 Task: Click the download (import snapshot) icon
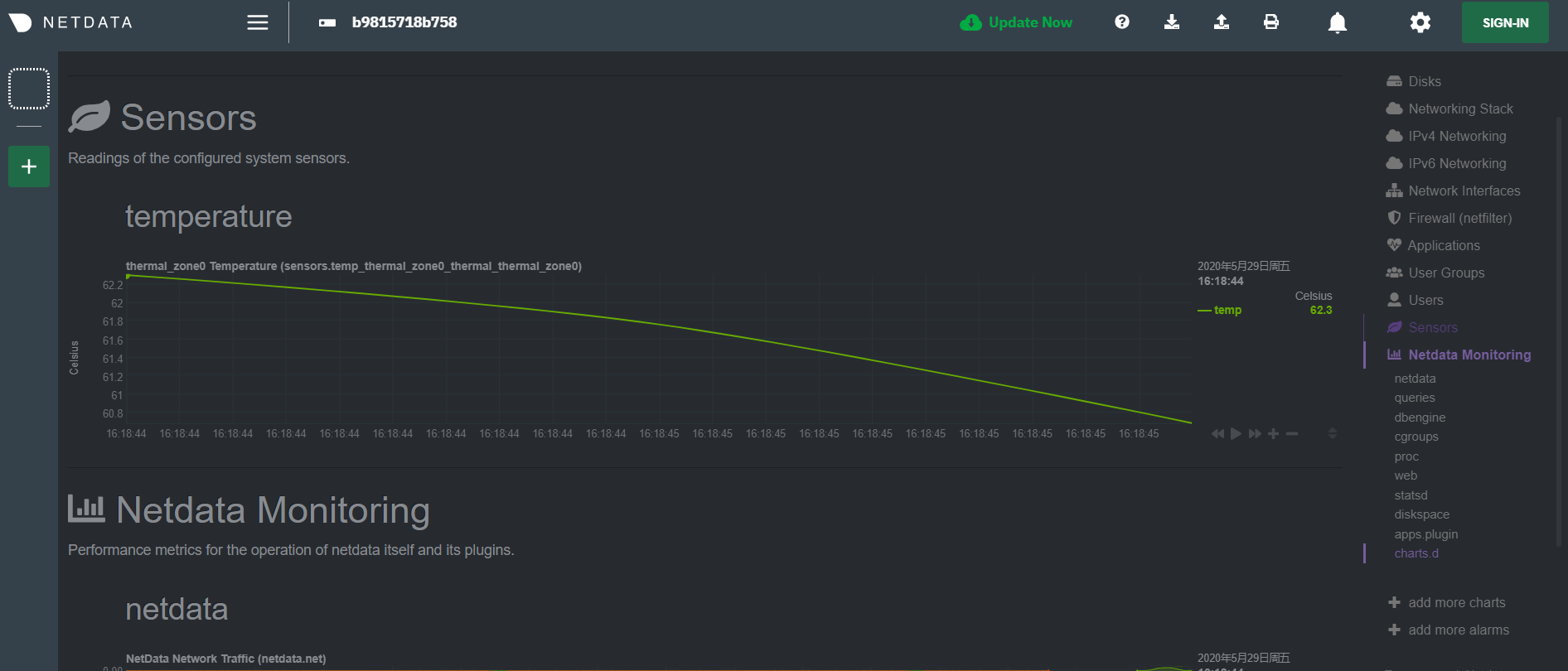pos(1172,22)
